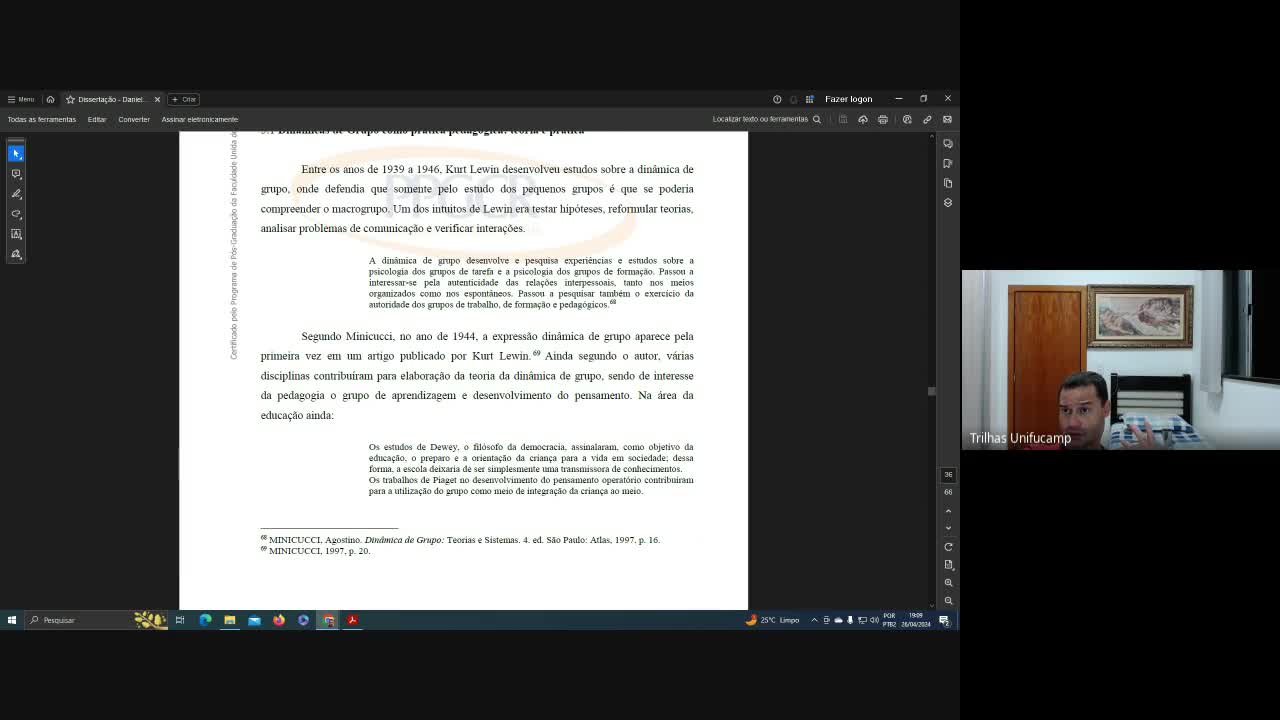
Task: Click the volume icon in system tray
Action: click(x=874, y=620)
